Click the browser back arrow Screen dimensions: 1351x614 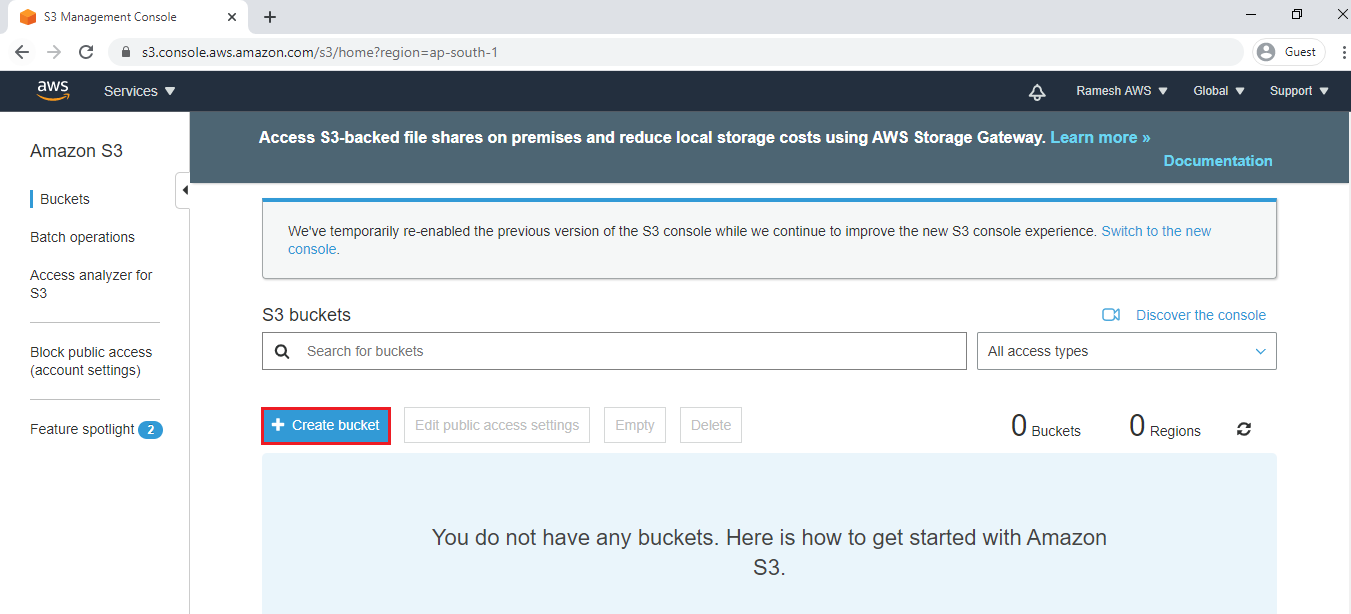pos(22,52)
